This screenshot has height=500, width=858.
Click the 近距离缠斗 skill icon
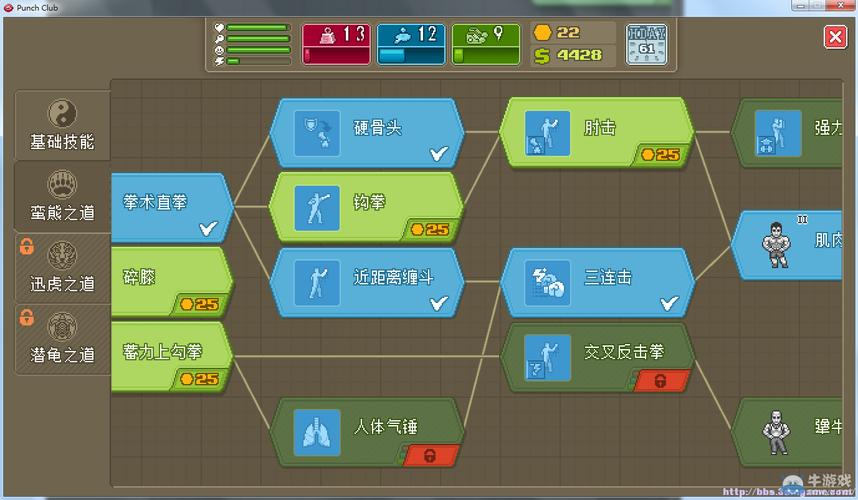(x=317, y=283)
